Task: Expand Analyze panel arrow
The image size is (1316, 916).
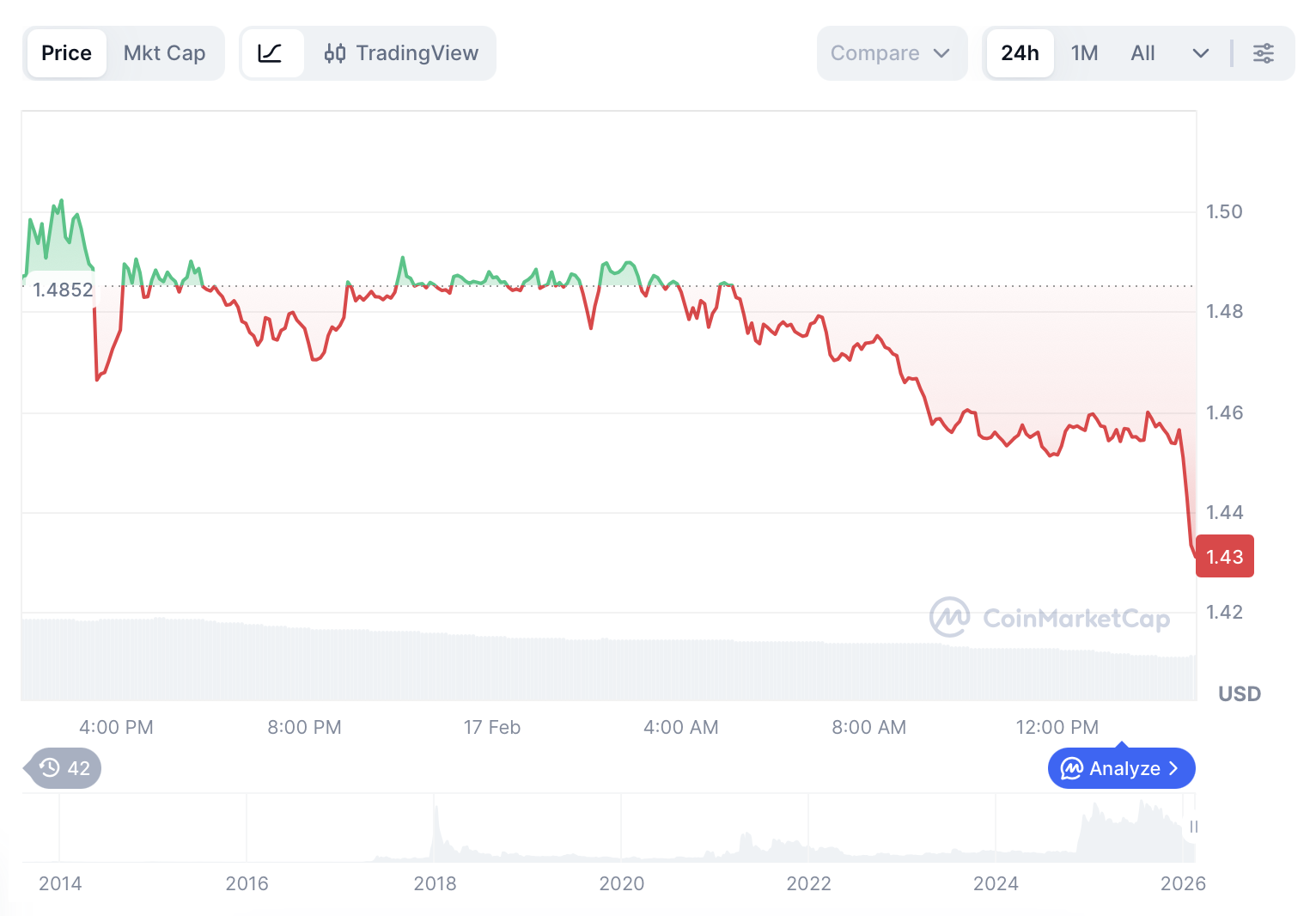Action: click(x=1173, y=768)
